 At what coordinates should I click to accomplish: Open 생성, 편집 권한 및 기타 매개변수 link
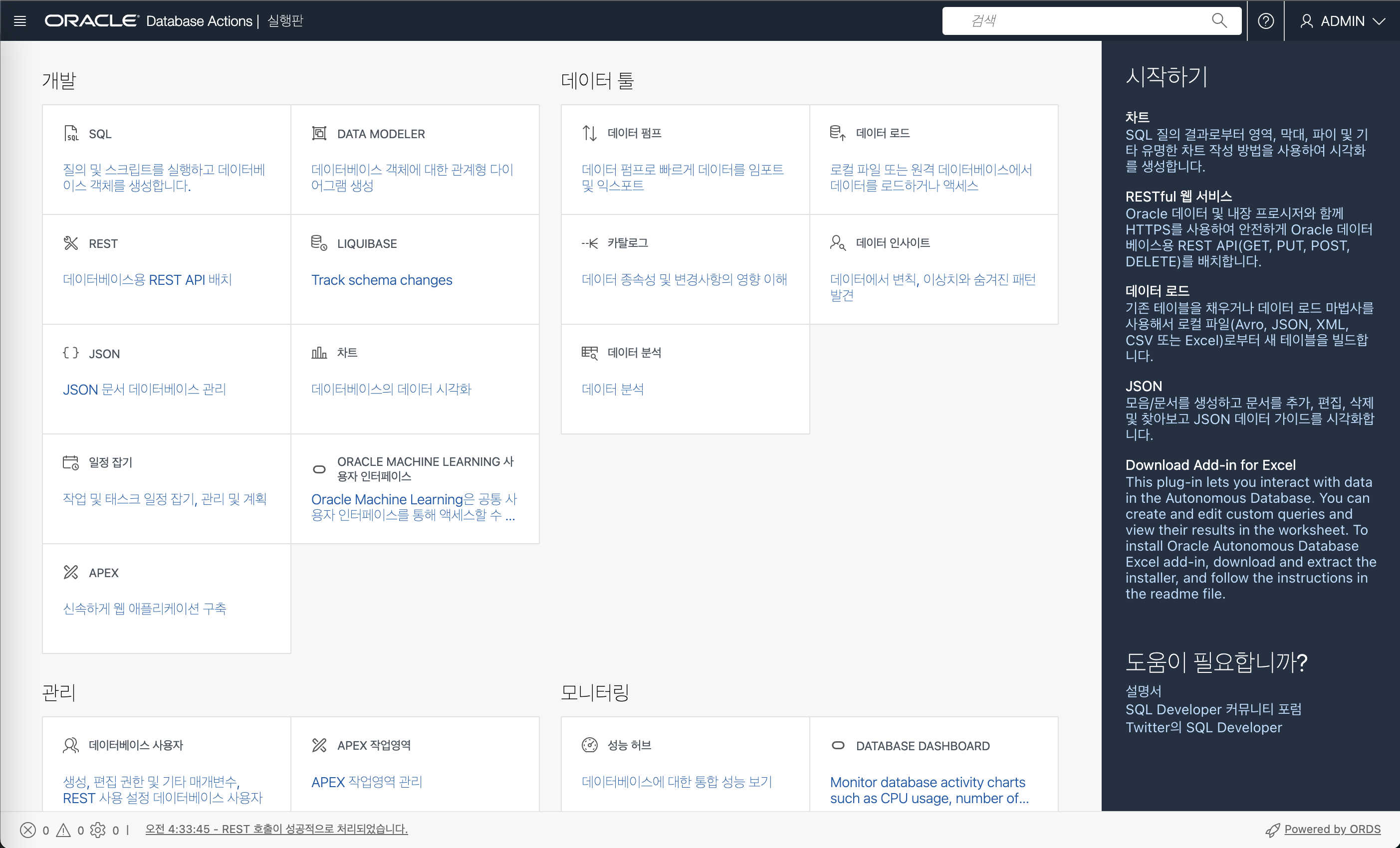coord(163,790)
